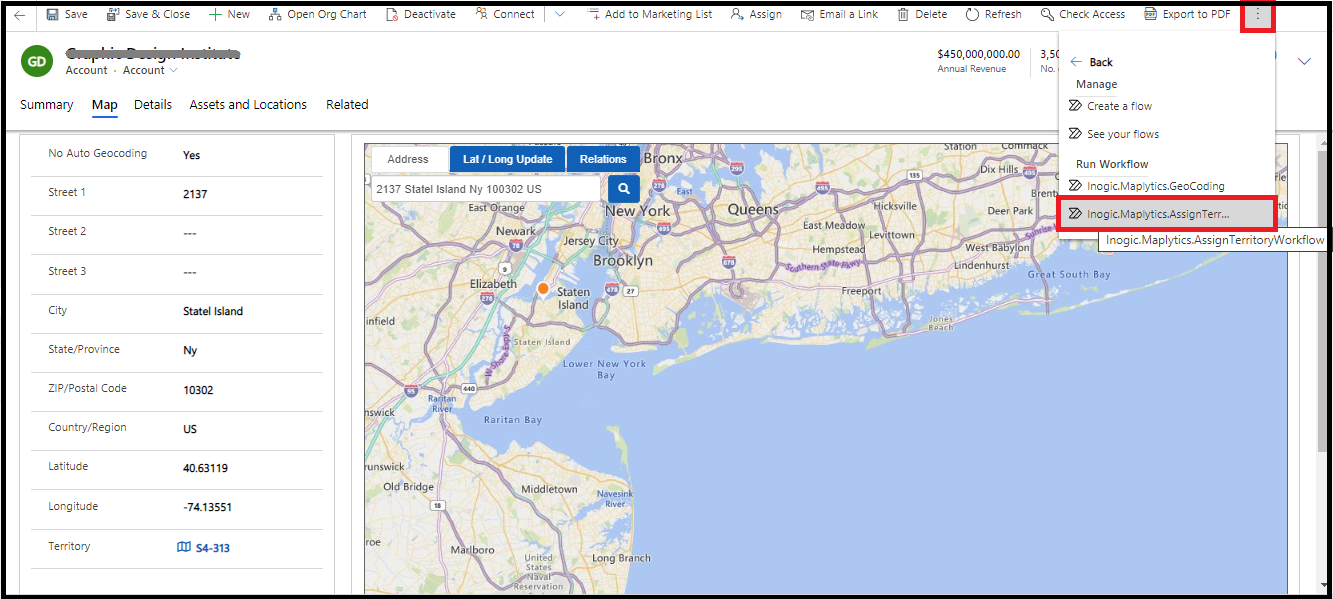Expand the Connect split-button chevron
The image size is (1333, 599).
click(559, 14)
